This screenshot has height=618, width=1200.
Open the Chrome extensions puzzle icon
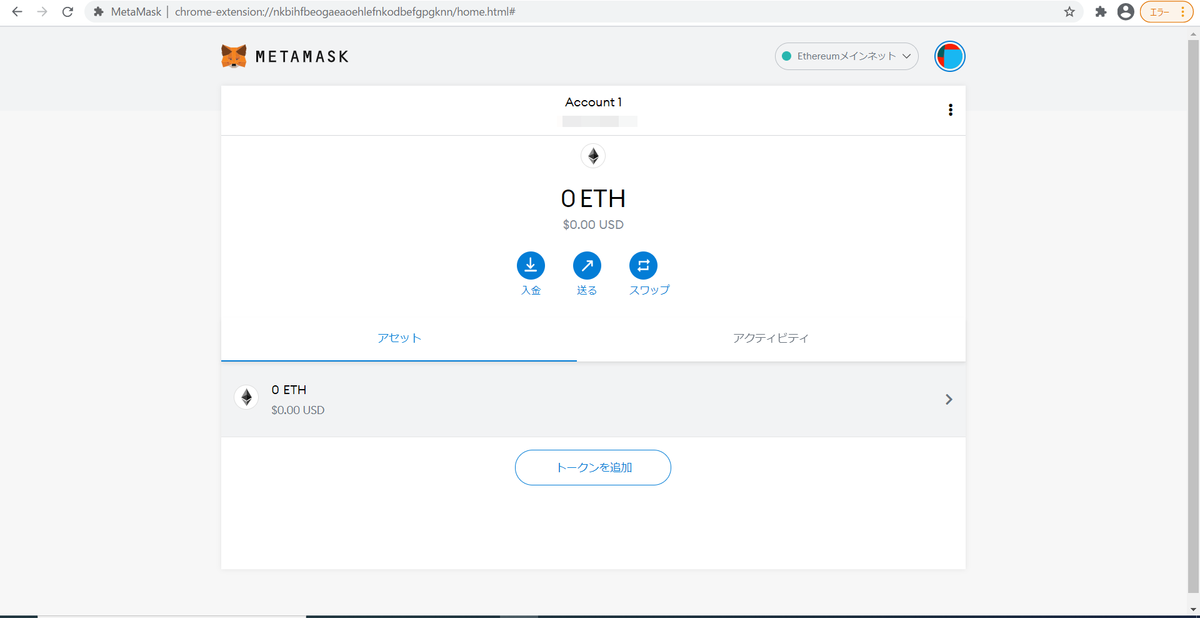coord(1101,12)
